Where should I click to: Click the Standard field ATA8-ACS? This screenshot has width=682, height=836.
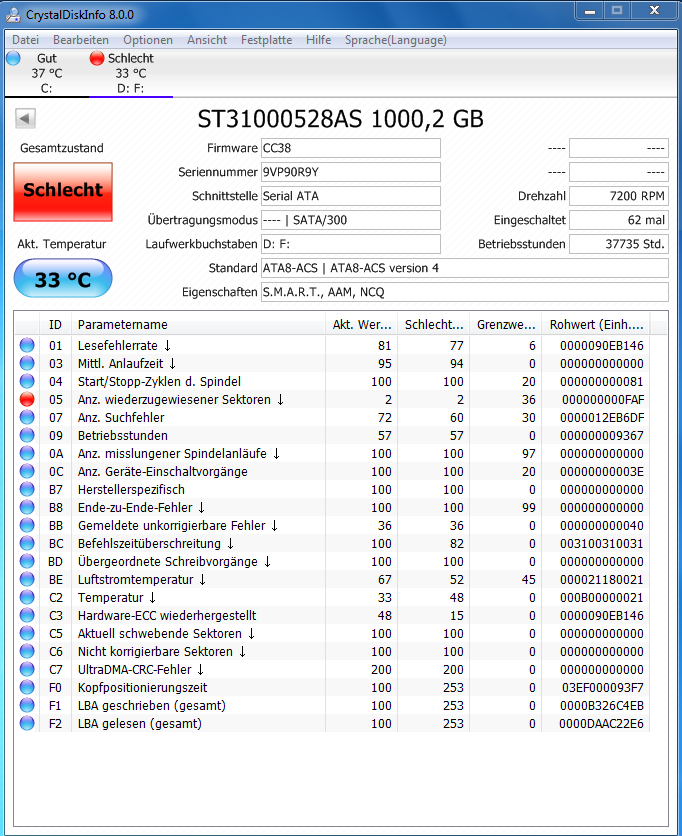[x=464, y=268]
